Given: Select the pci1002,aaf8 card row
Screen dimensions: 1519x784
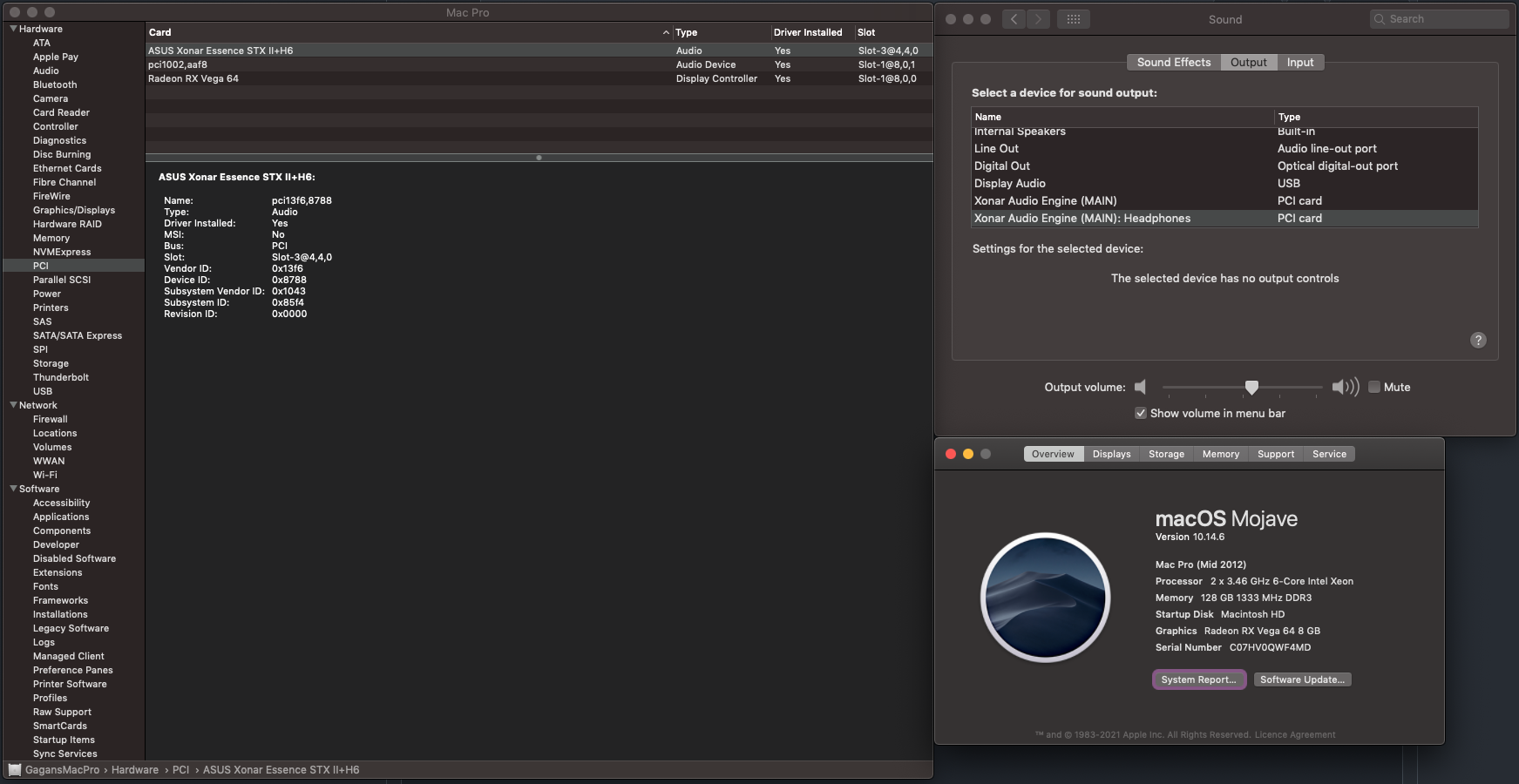Looking at the screenshot, I should (539, 64).
